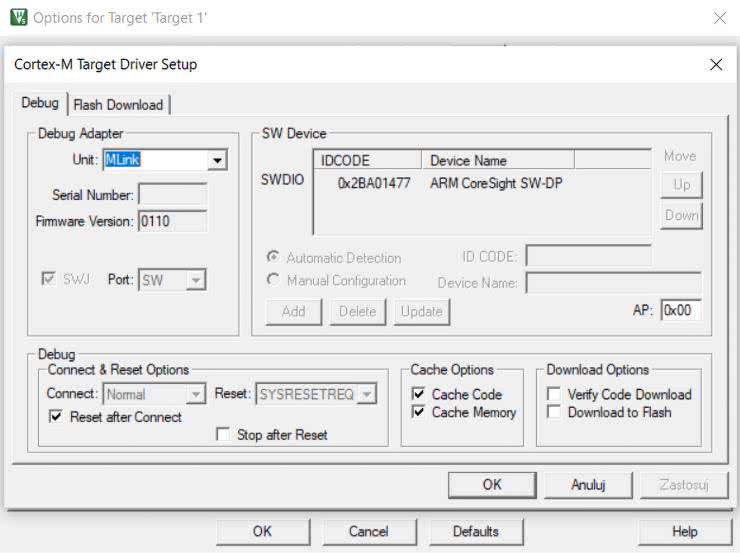The image size is (740, 553).
Task: Toggle Reset after Connect checkbox
Action: coord(56,417)
